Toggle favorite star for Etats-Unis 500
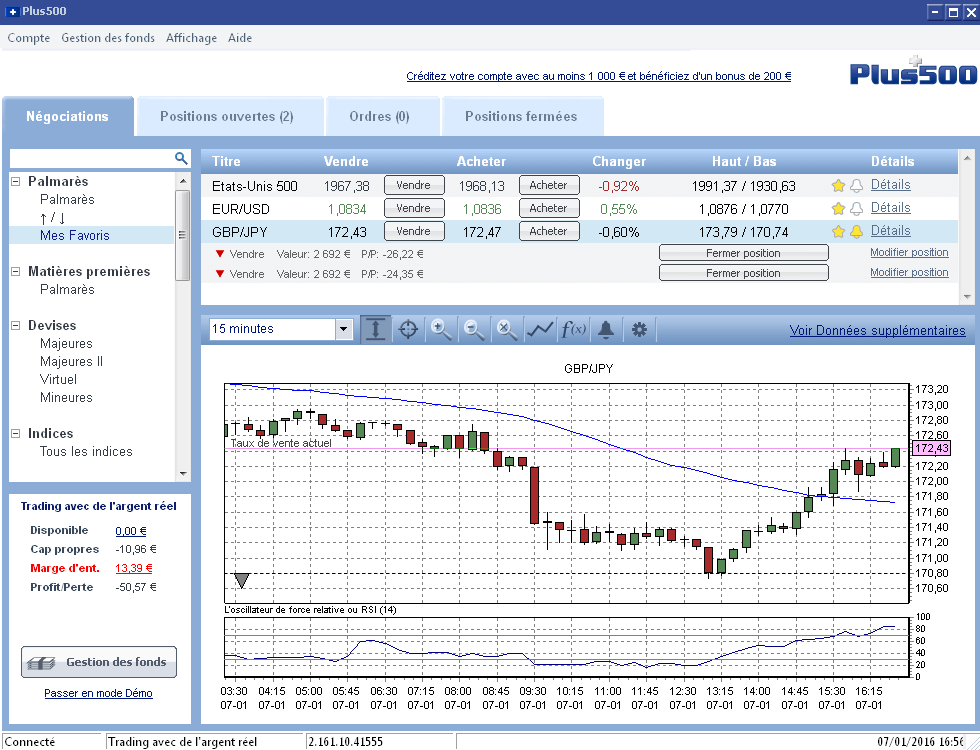 click(x=838, y=186)
